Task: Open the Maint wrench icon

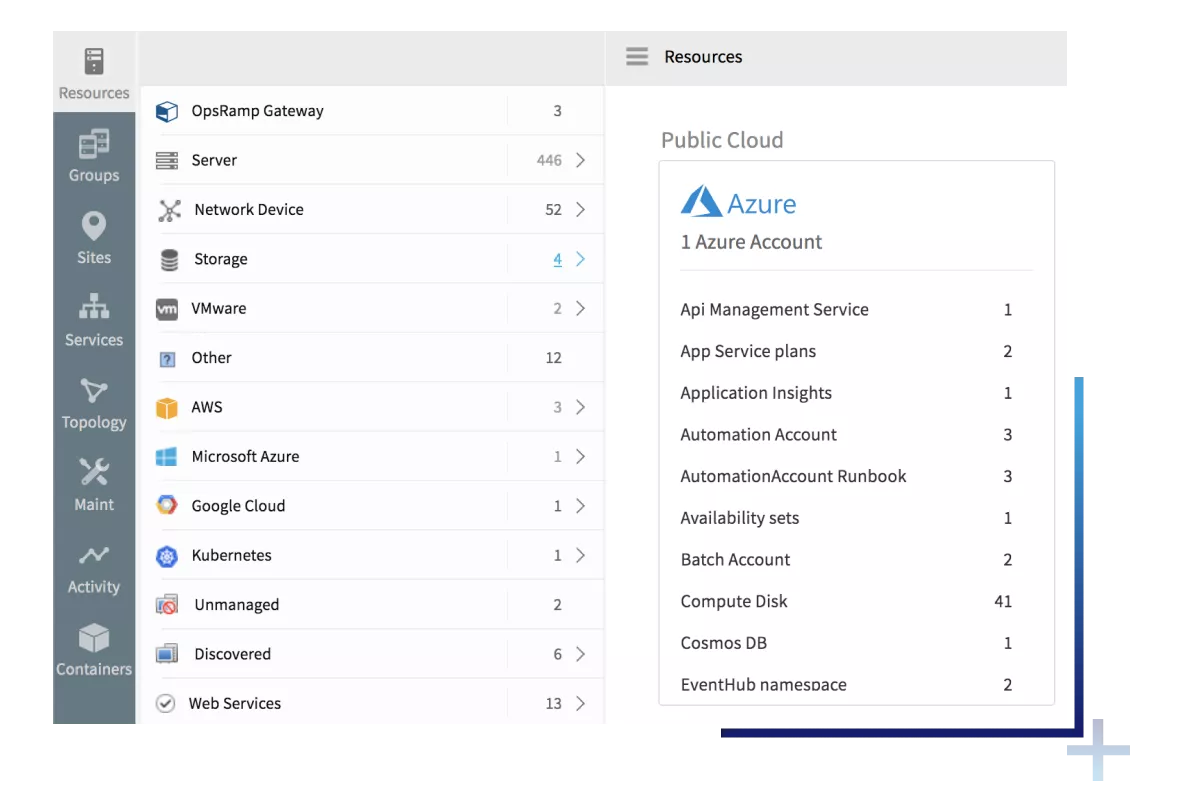Action: (94, 472)
